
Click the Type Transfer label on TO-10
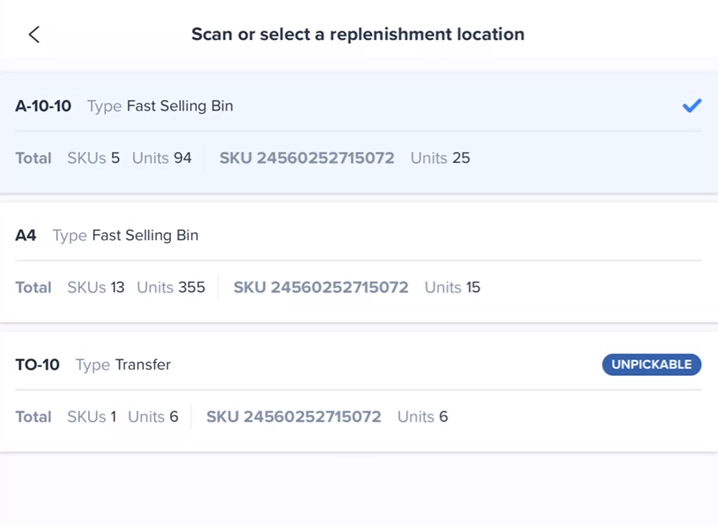coord(123,364)
